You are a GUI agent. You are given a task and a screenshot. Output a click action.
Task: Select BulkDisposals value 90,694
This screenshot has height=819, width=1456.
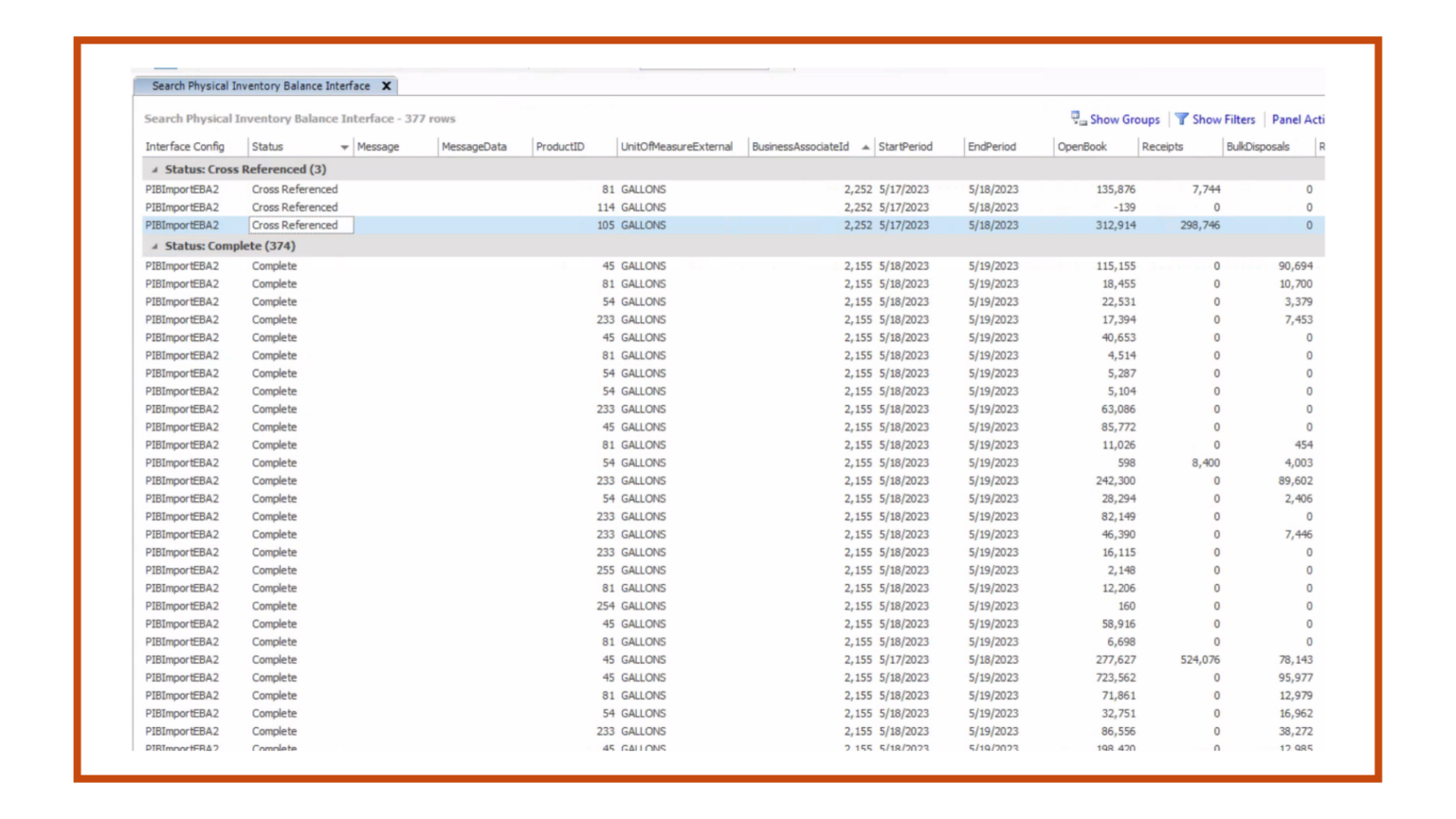tap(1296, 266)
